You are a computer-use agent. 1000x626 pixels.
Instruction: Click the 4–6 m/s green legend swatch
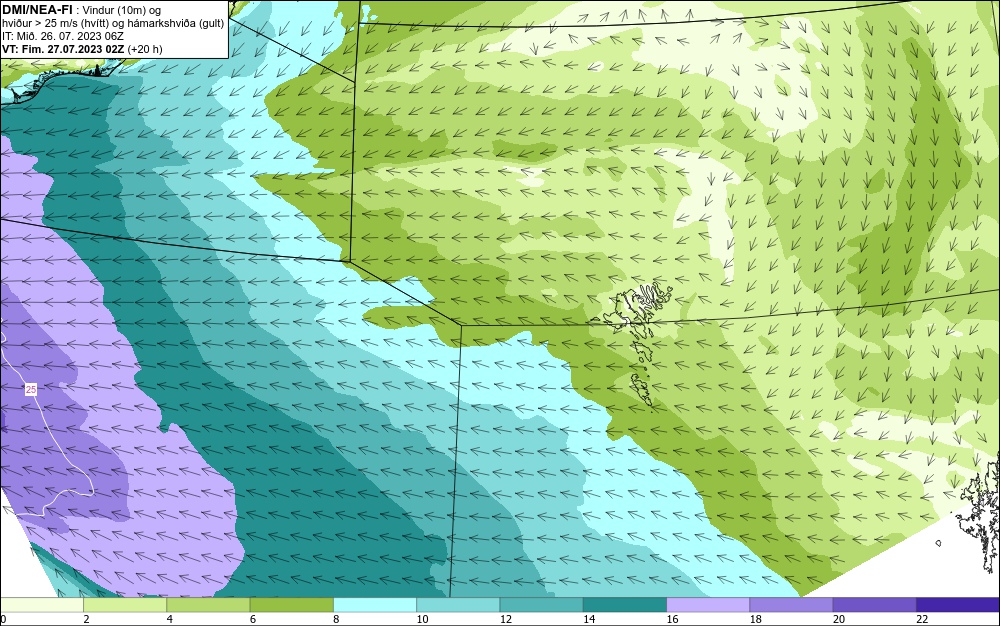click(208, 605)
